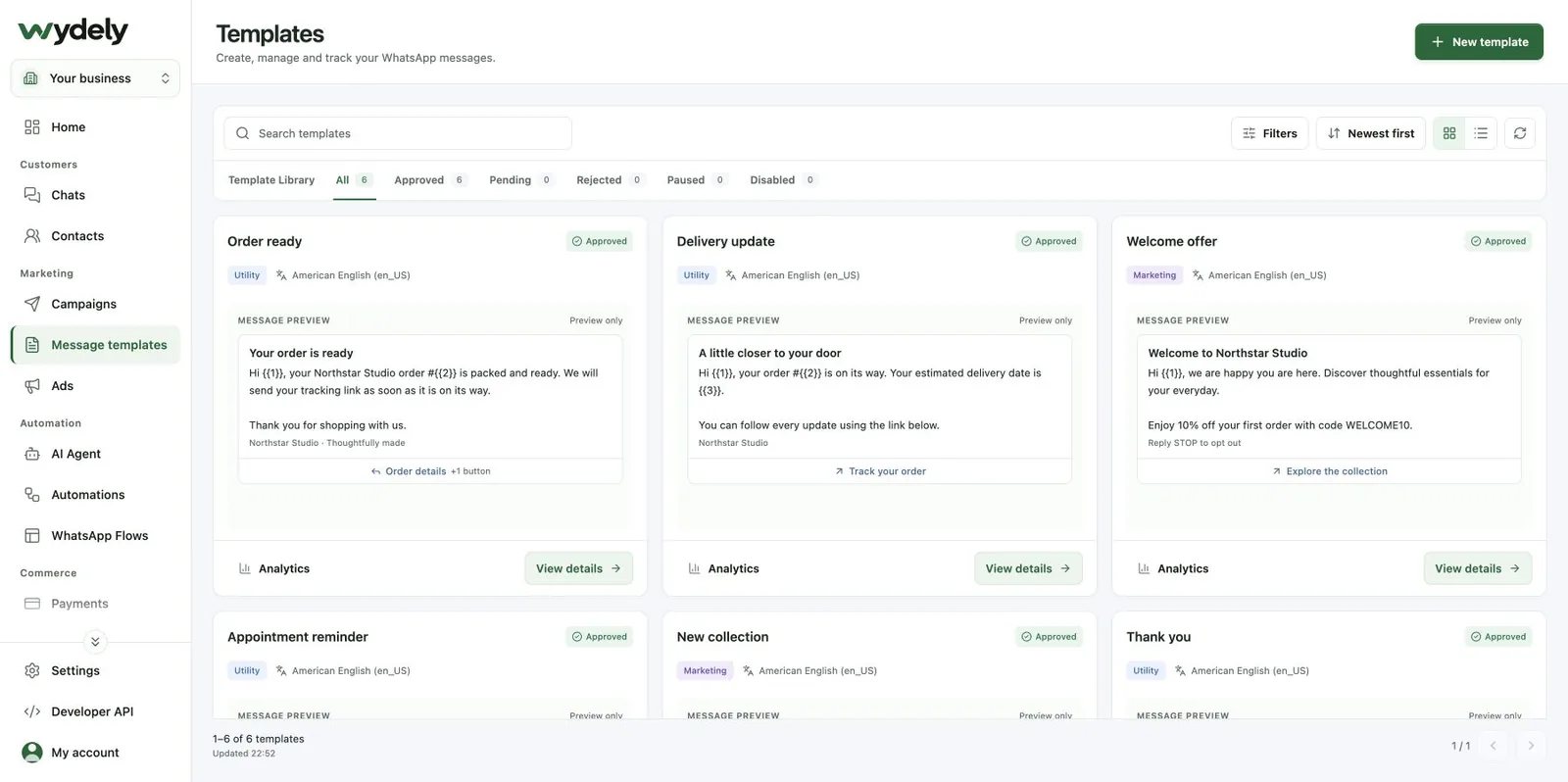1568x782 pixels.
Task: Click the Campaigns paper plane icon
Action: [x=32, y=304]
